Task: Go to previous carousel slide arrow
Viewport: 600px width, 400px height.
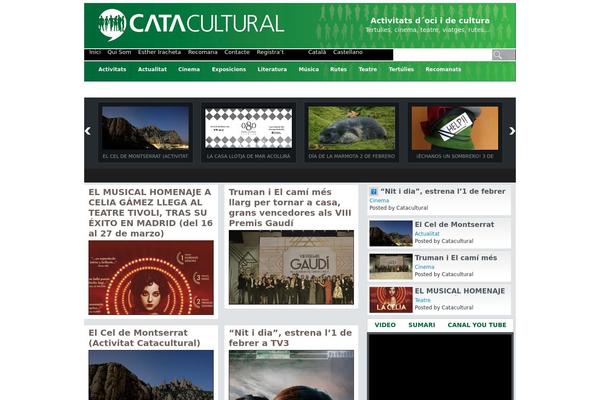Action: pyautogui.click(x=88, y=131)
